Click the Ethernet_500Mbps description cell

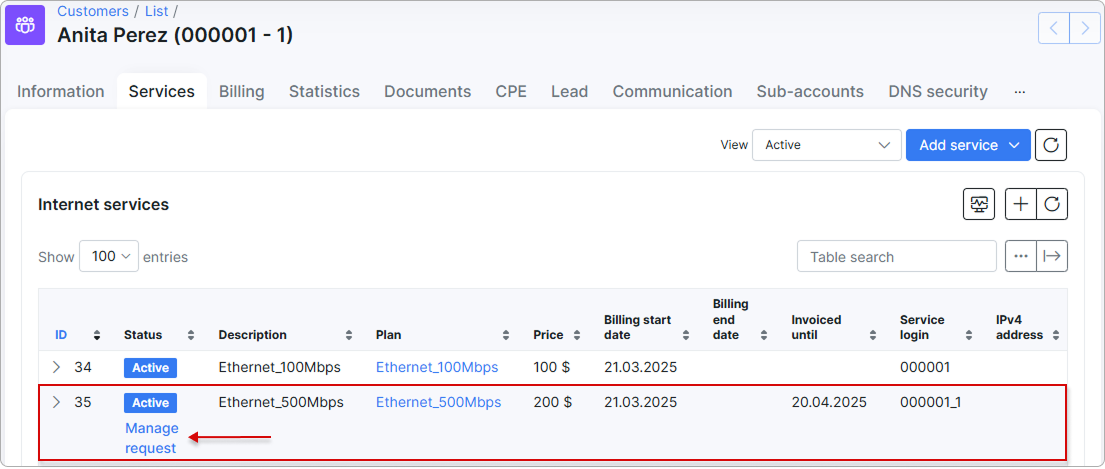pyautogui.click(x=281, y=402)
